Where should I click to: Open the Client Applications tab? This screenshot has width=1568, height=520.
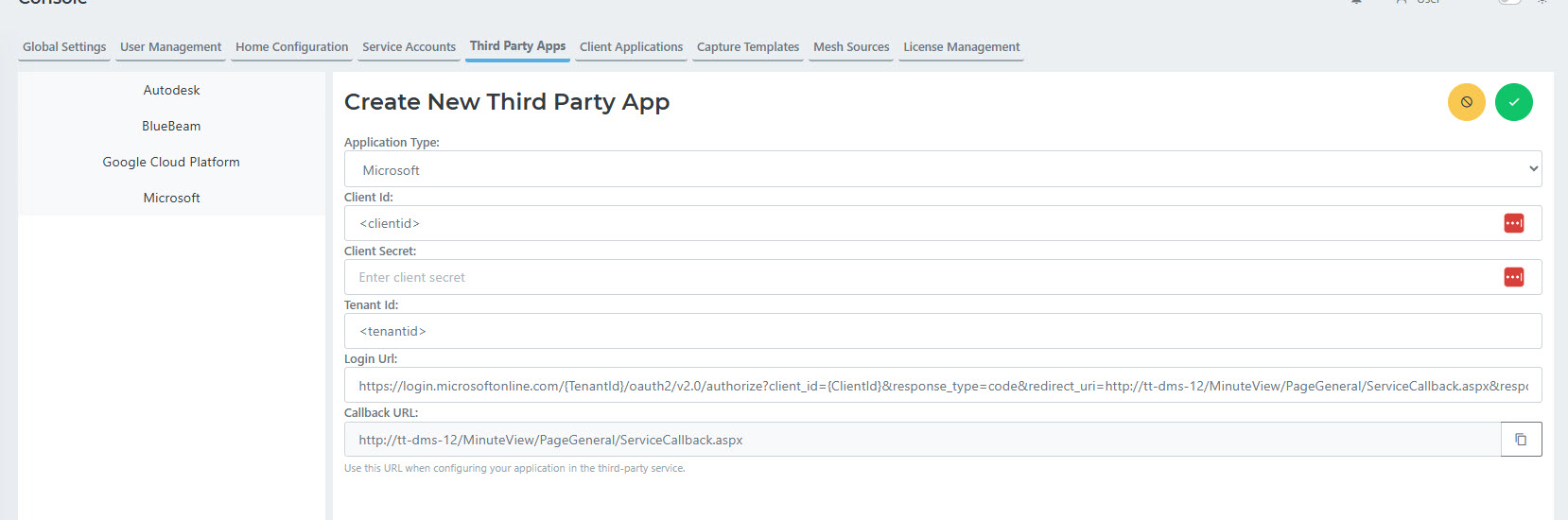tap(631, 47)
